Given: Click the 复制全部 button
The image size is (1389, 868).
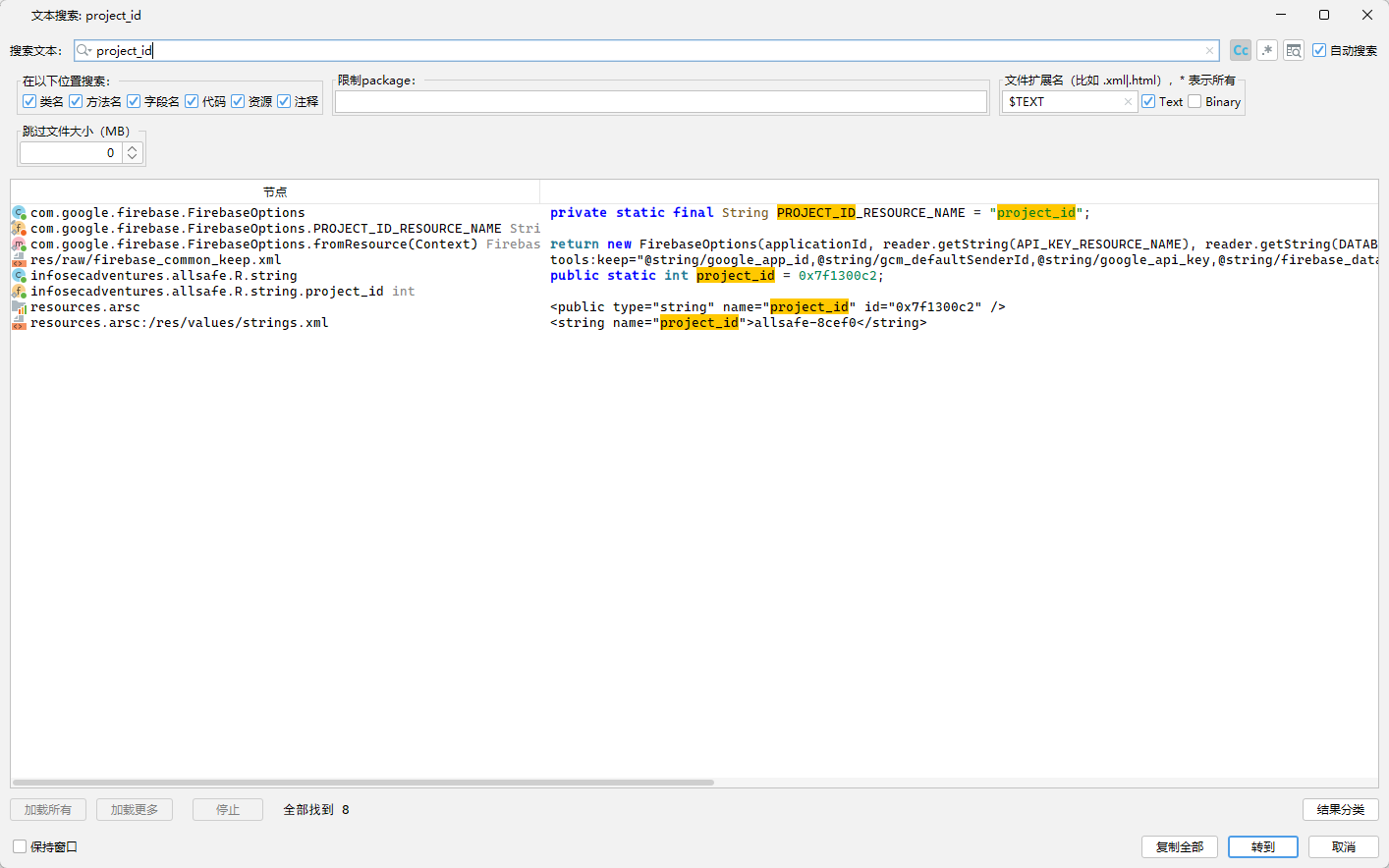Looking at the screenshot, I should [1179, 846].
